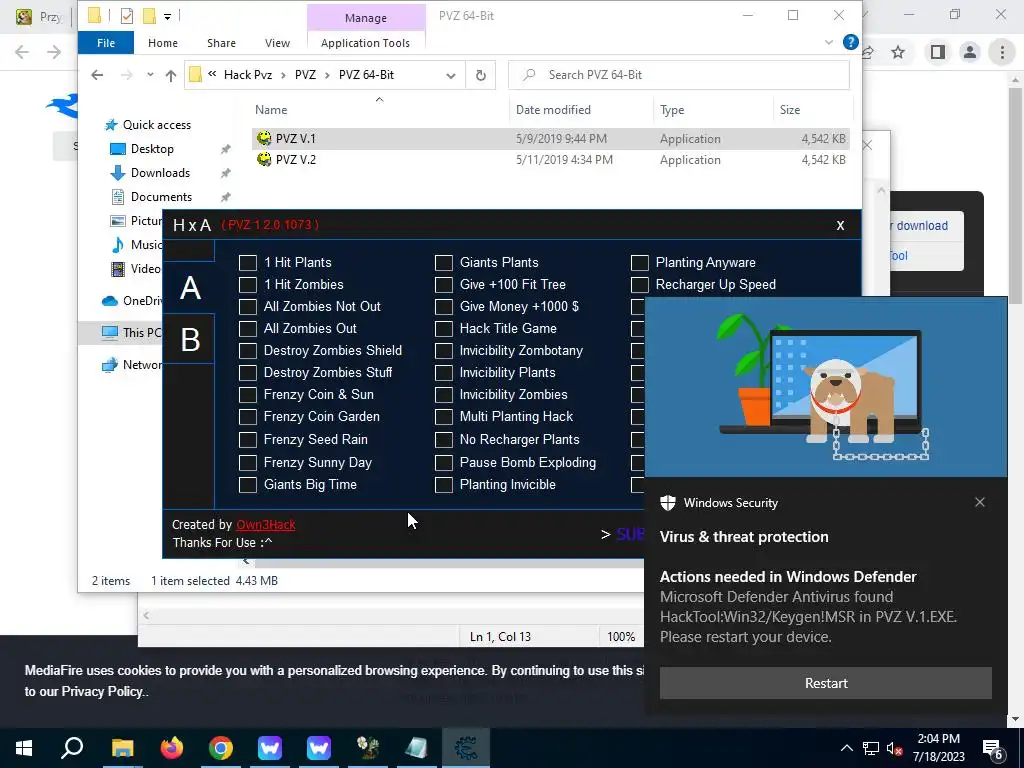Open the File ribbon tab
This screenshot has height=768, width=1024.
click(x=106, y=43)
